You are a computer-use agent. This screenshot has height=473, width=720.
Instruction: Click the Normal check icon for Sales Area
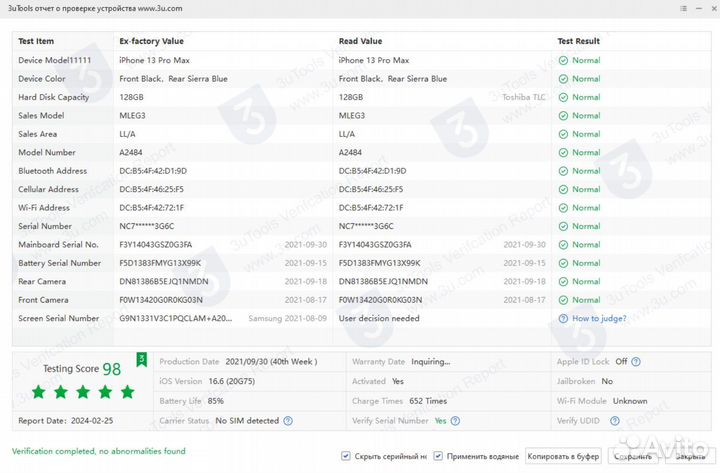click(563, 134)
